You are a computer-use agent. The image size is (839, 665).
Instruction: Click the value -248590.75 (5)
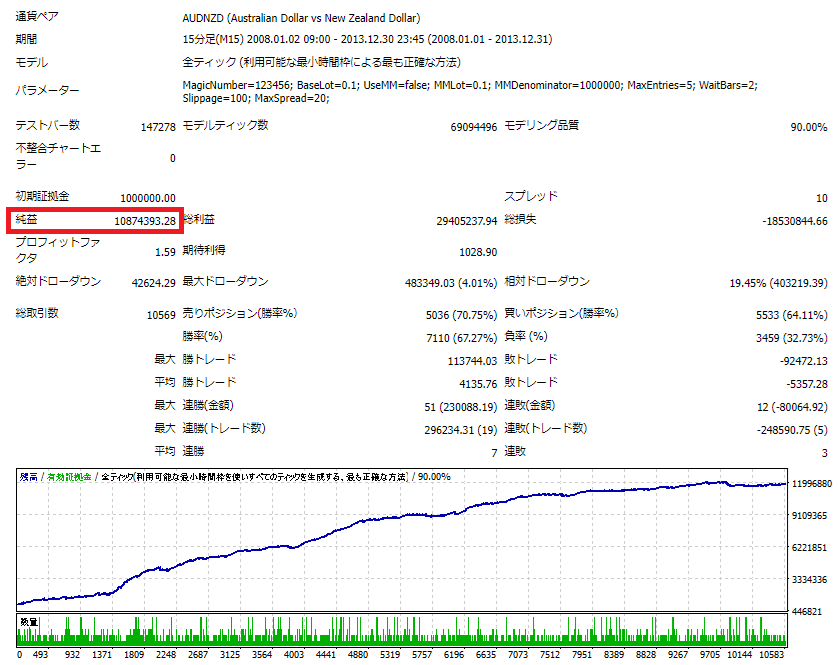coord(792,430)
